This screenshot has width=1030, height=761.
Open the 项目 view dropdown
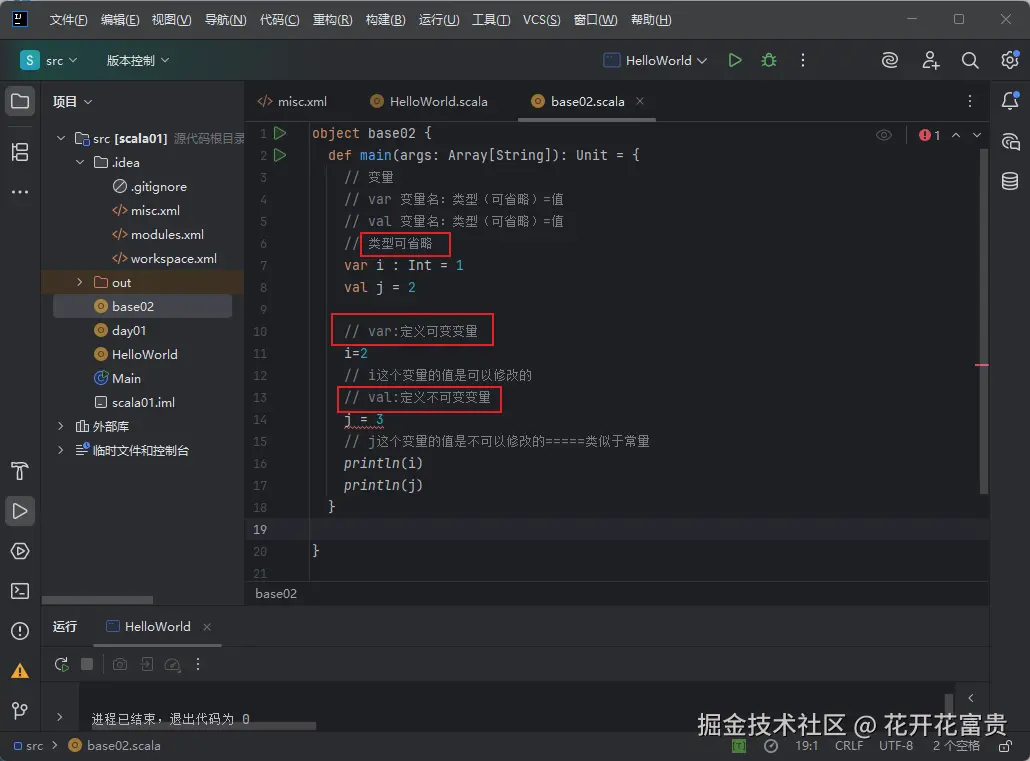click(72, 101)
